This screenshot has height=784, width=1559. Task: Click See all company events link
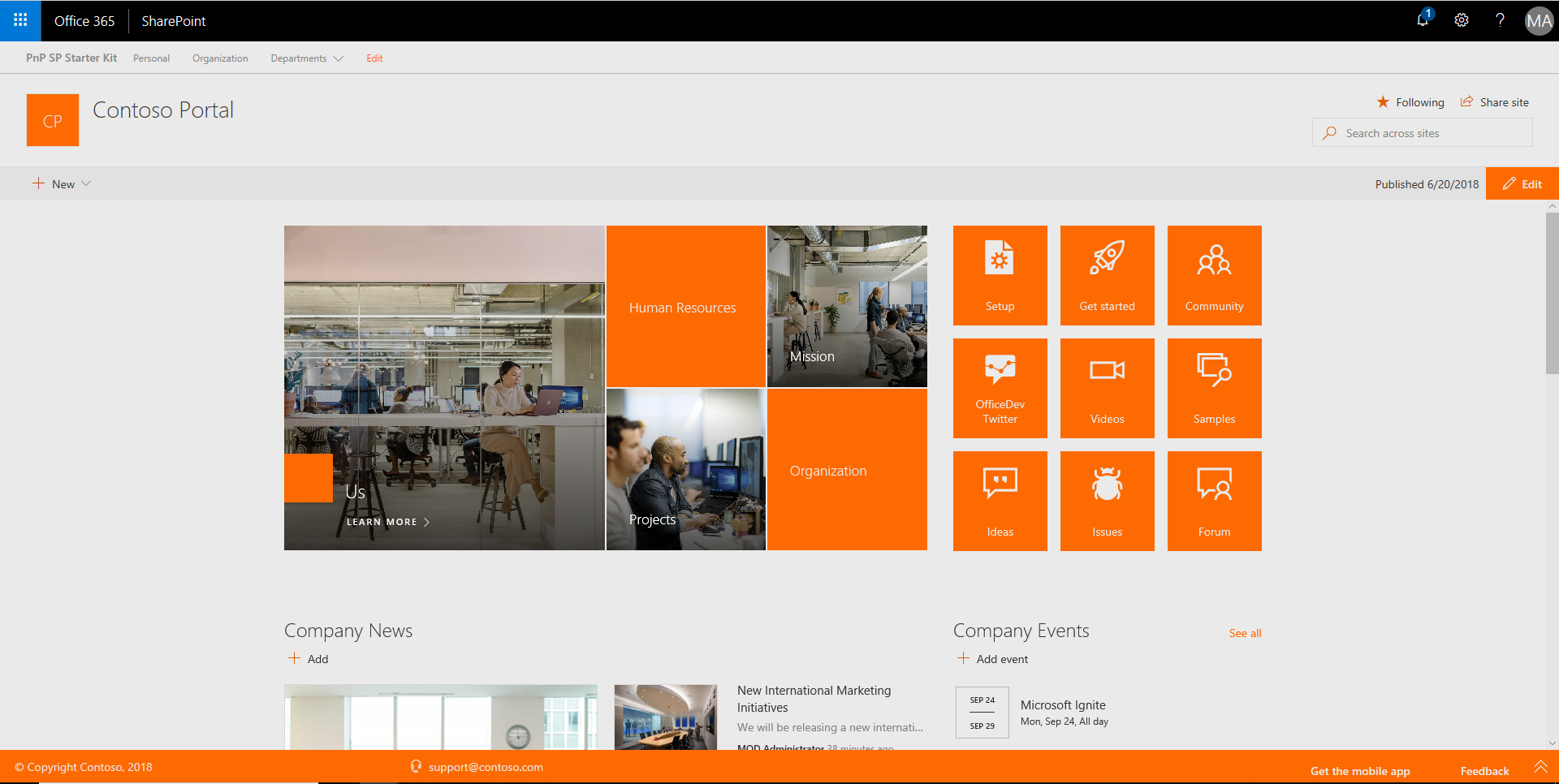point(1245,633)
